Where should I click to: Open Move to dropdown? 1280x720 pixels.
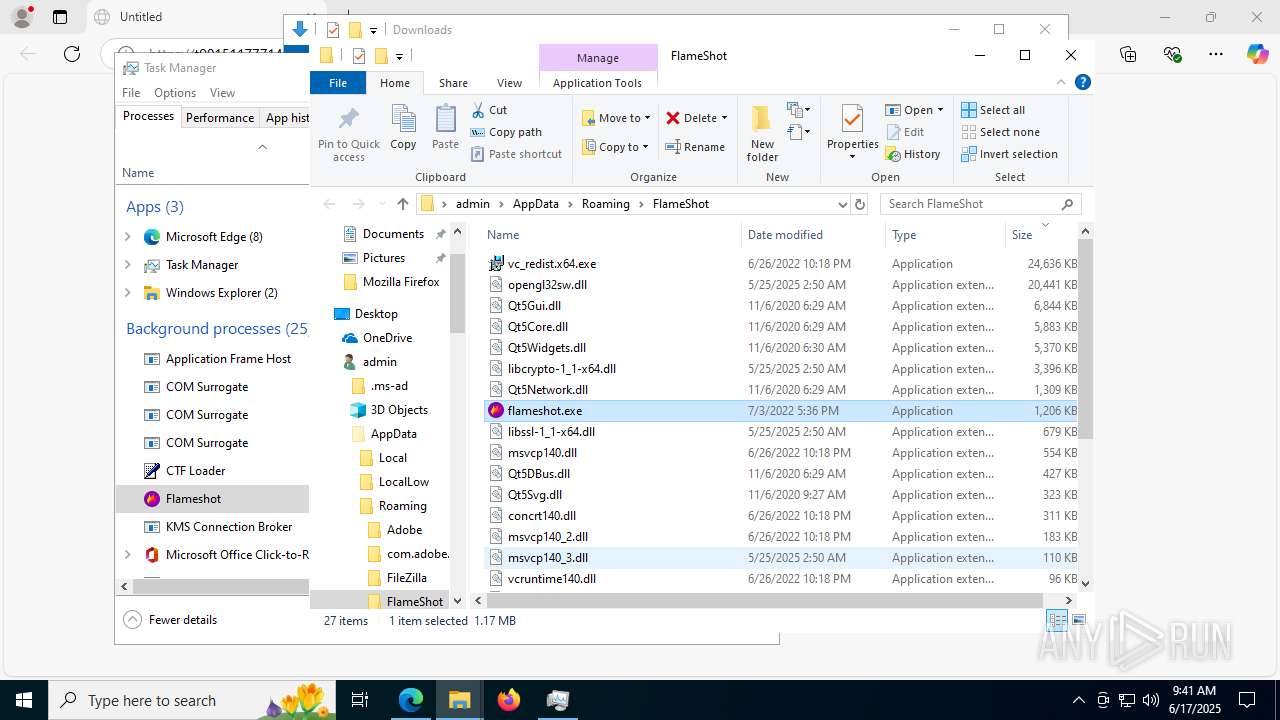616,118
